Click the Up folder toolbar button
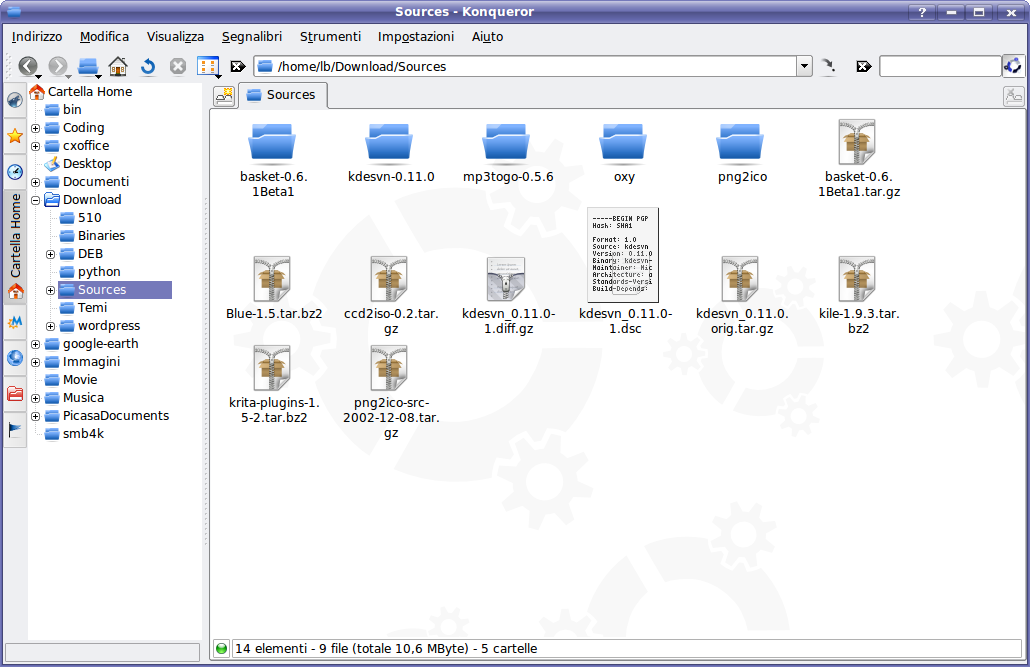This screenshot has height=667, width=1030. tap(87, 66)
